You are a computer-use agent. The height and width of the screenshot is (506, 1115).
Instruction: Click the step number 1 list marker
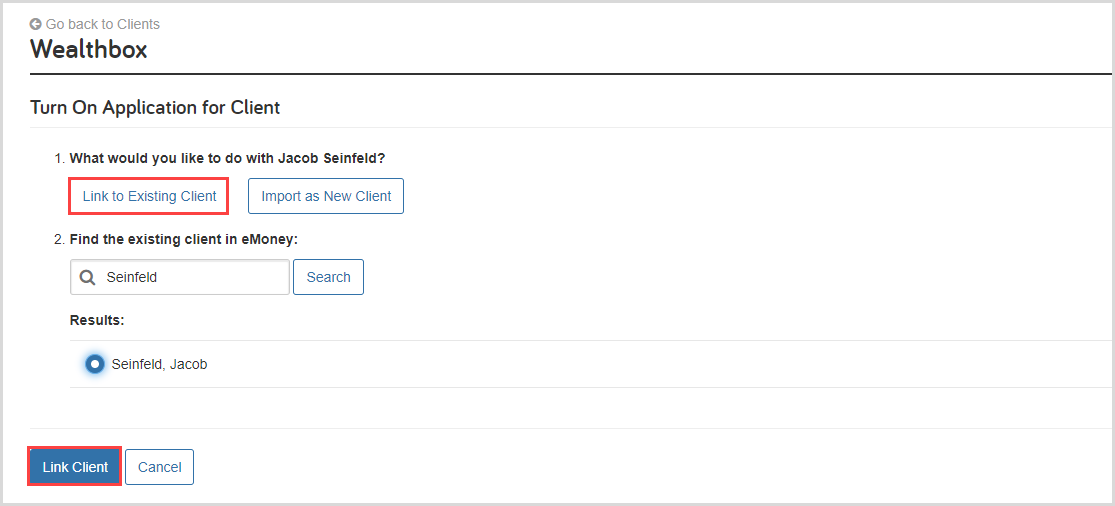pos(59,158)
